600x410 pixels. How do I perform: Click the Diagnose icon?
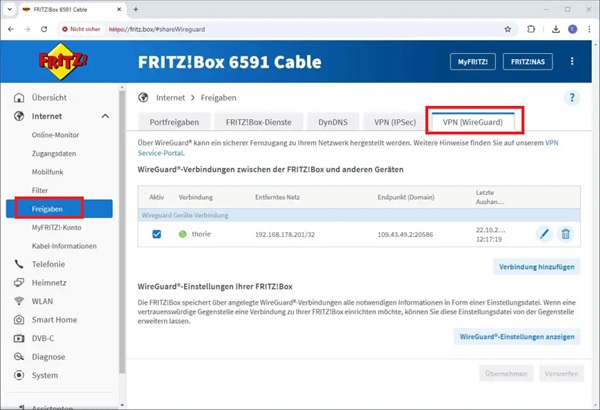pyautogui.click(x=19, y=356)
